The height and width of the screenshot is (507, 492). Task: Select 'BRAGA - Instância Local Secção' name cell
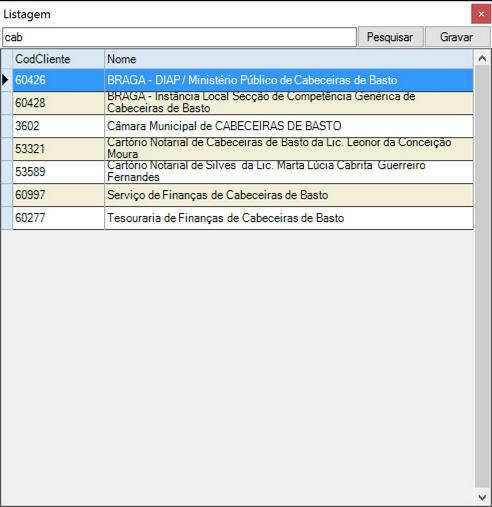(x=289, y=103)
